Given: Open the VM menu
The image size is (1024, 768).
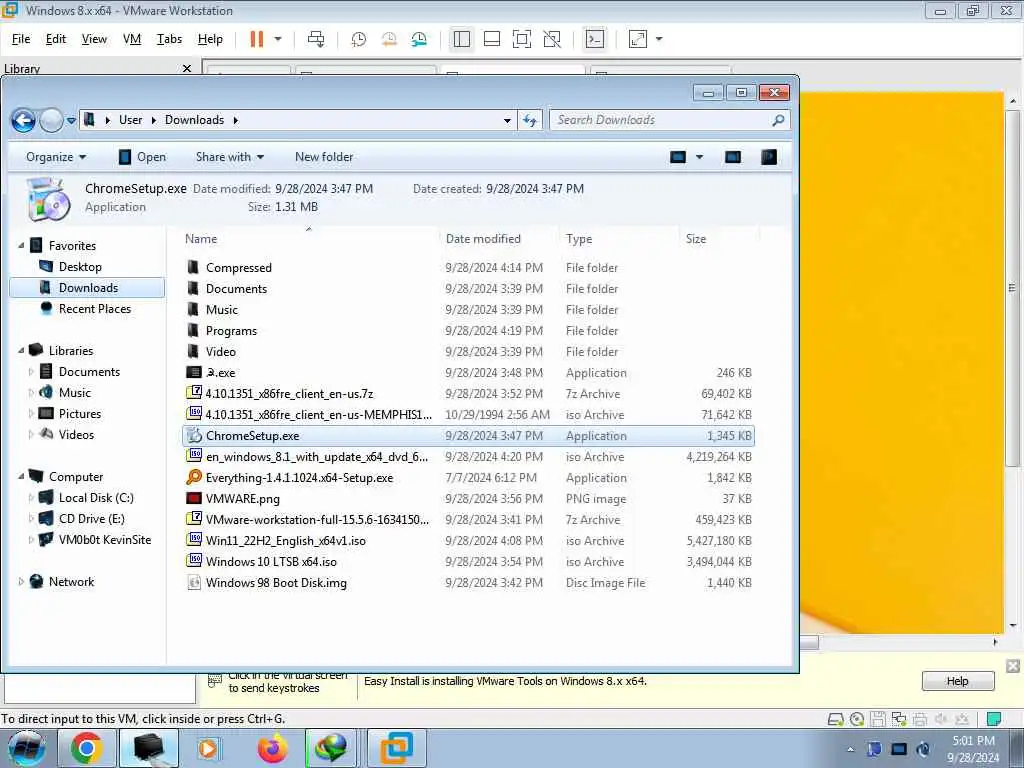Looking at the screenshot, I should tap(132, 39).
